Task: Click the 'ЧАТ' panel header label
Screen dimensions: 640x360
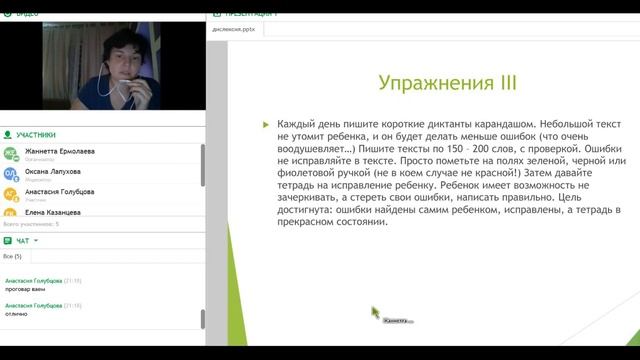Action: tap(22, 241)
